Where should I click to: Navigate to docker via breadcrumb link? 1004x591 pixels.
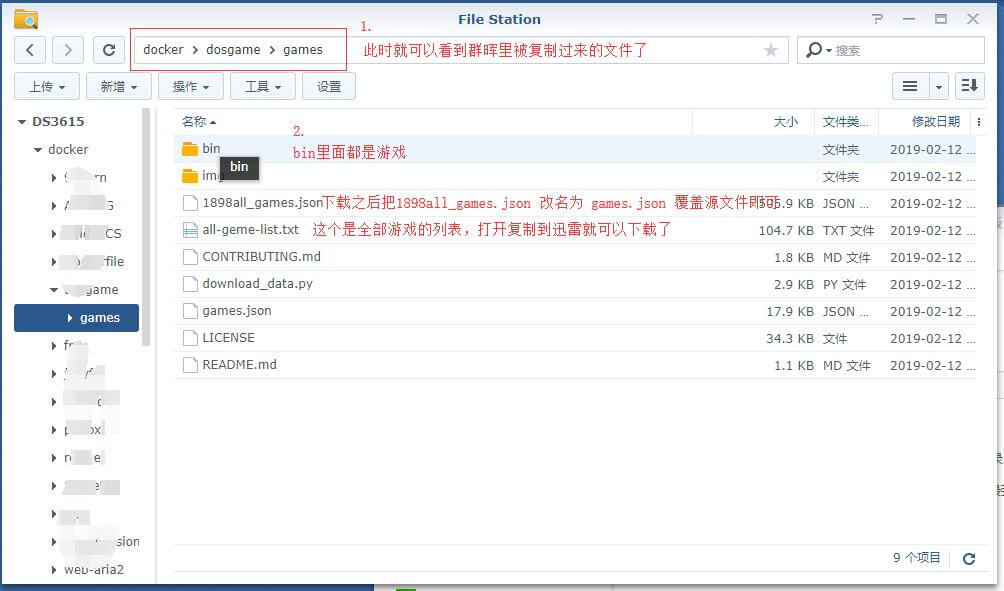(x=162, y=49)
